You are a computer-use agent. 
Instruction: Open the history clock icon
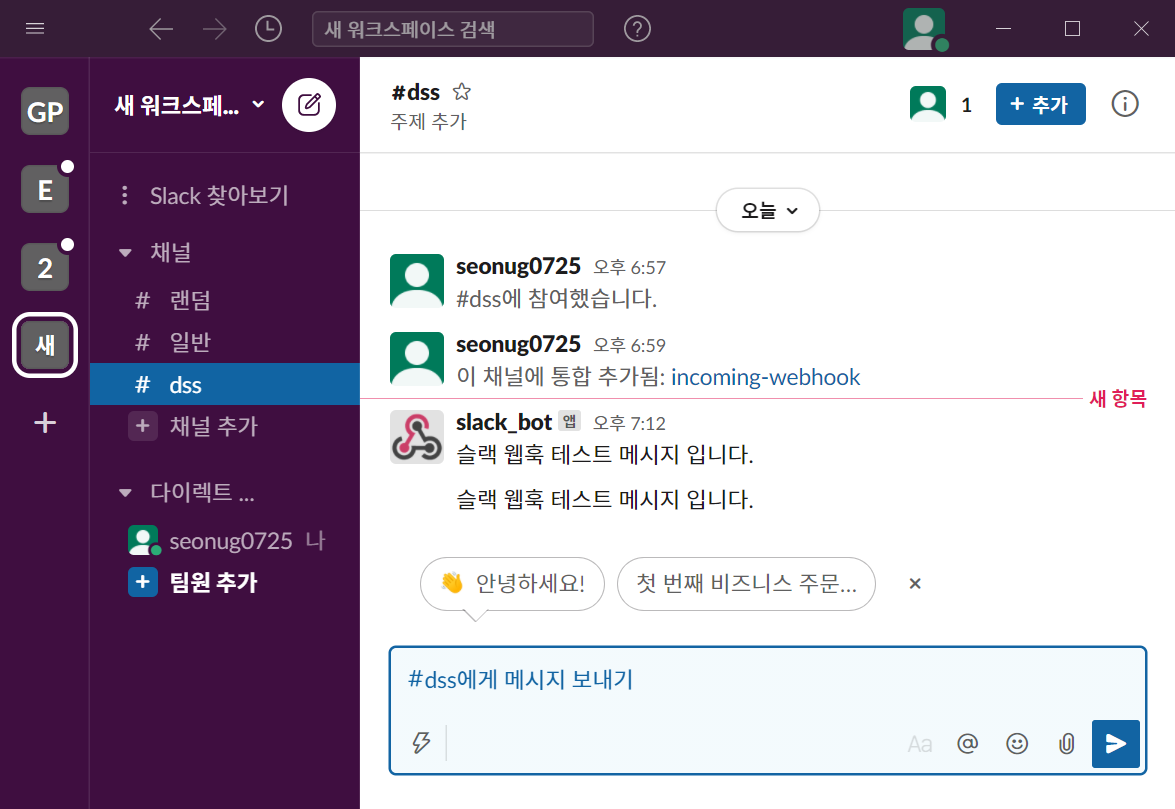pyautogui.click(x=268, y=29)
